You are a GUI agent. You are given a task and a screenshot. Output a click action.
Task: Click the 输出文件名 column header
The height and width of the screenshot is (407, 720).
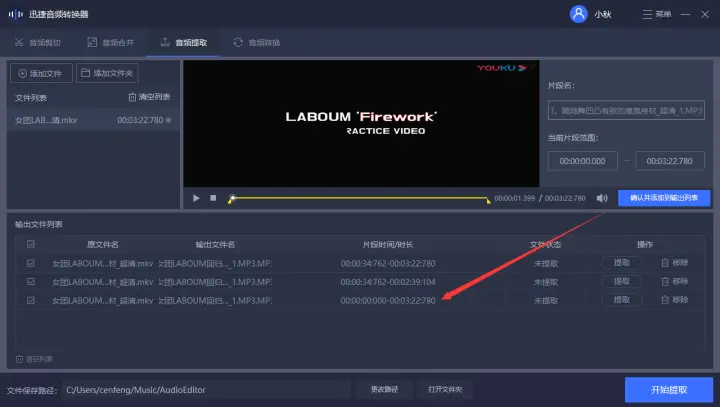pyautogui.click(x=215, y=244)
